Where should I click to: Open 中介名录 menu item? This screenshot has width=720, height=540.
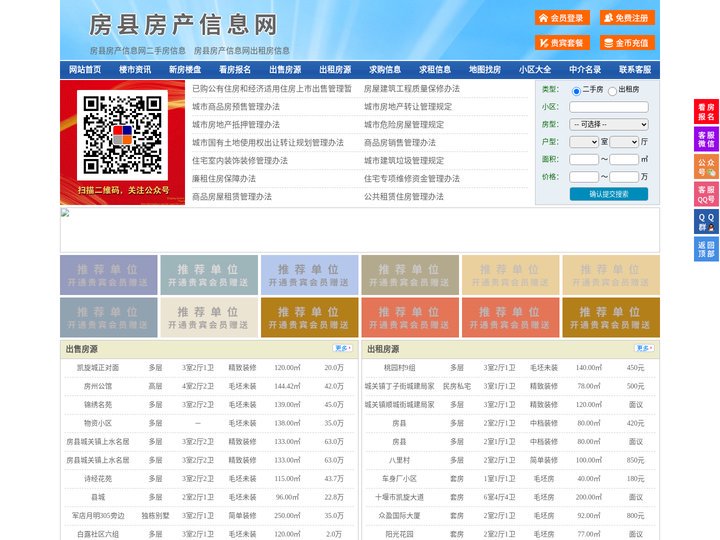tap(585, 70)
